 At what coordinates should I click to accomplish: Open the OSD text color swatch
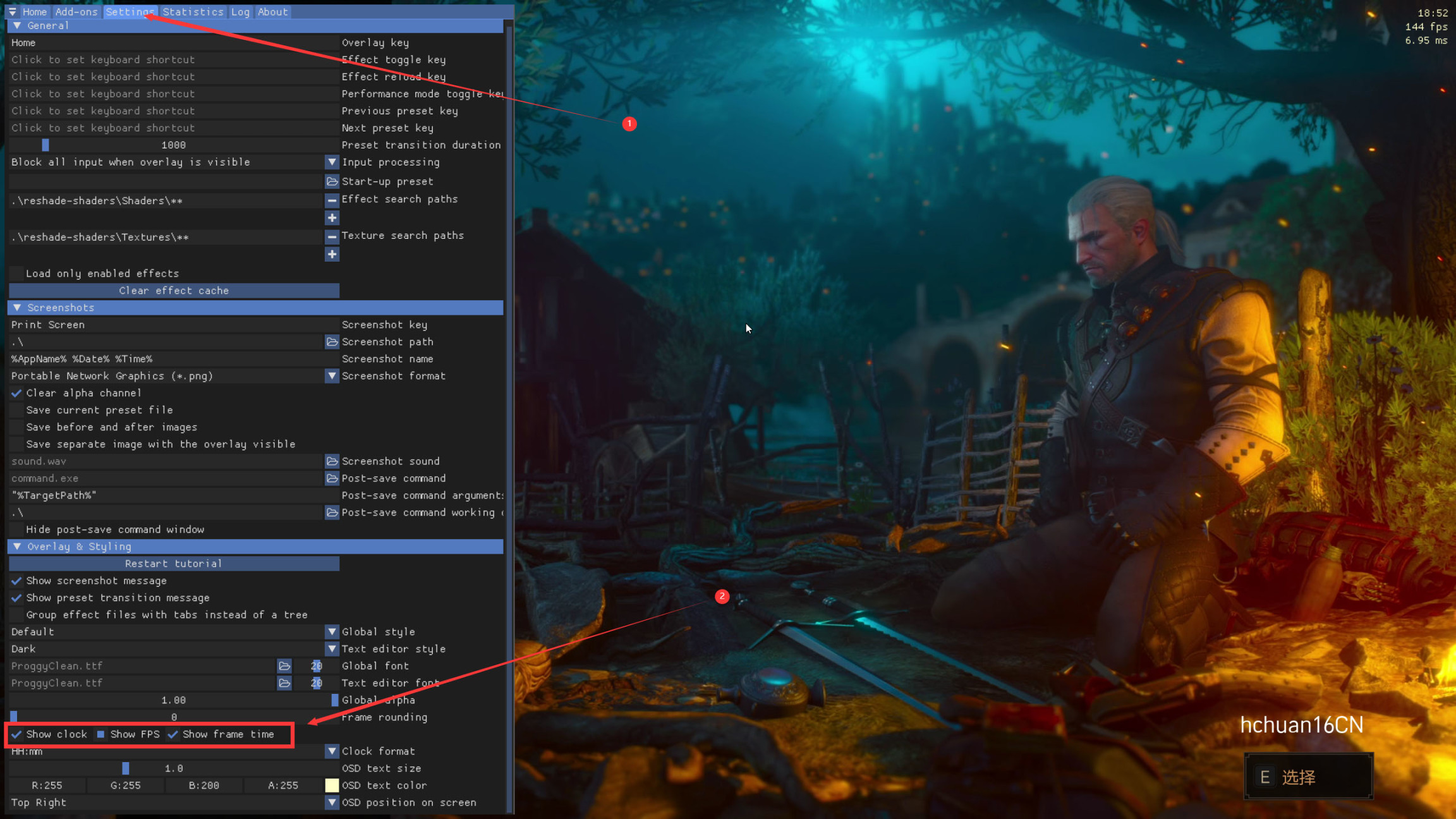click(x=332, y=786)
